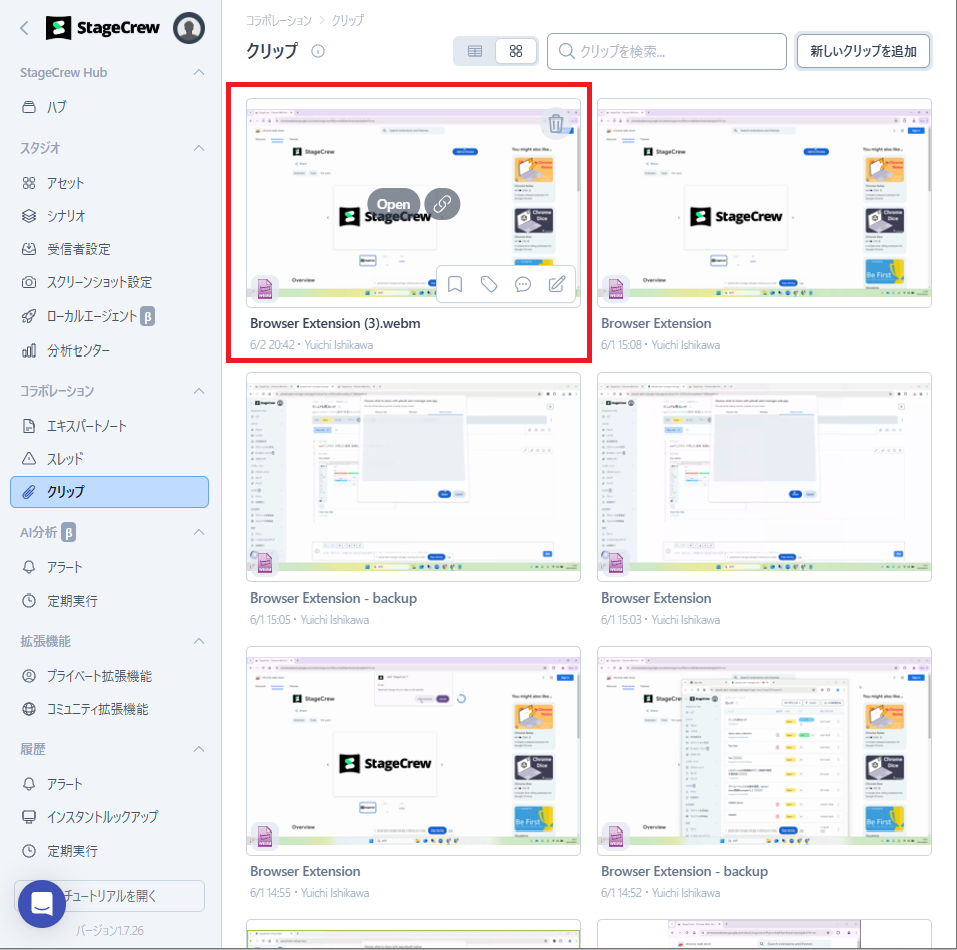Open comments on the first clip
Viewport: 957px width, 950px height.
[522, 284]
